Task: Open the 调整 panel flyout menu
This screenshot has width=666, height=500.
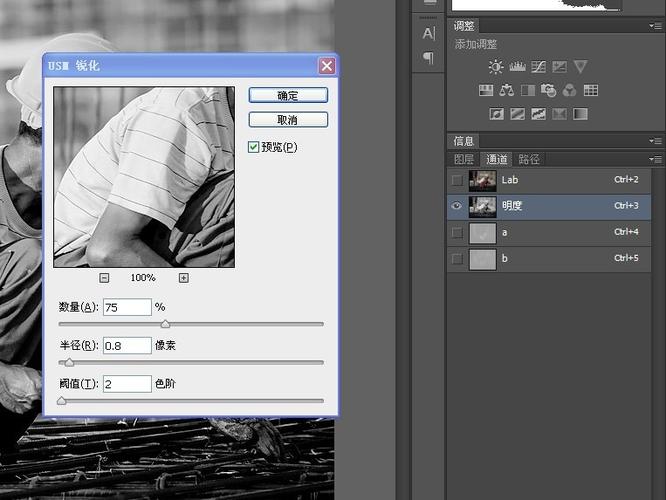Action: [x=655, y=26]
